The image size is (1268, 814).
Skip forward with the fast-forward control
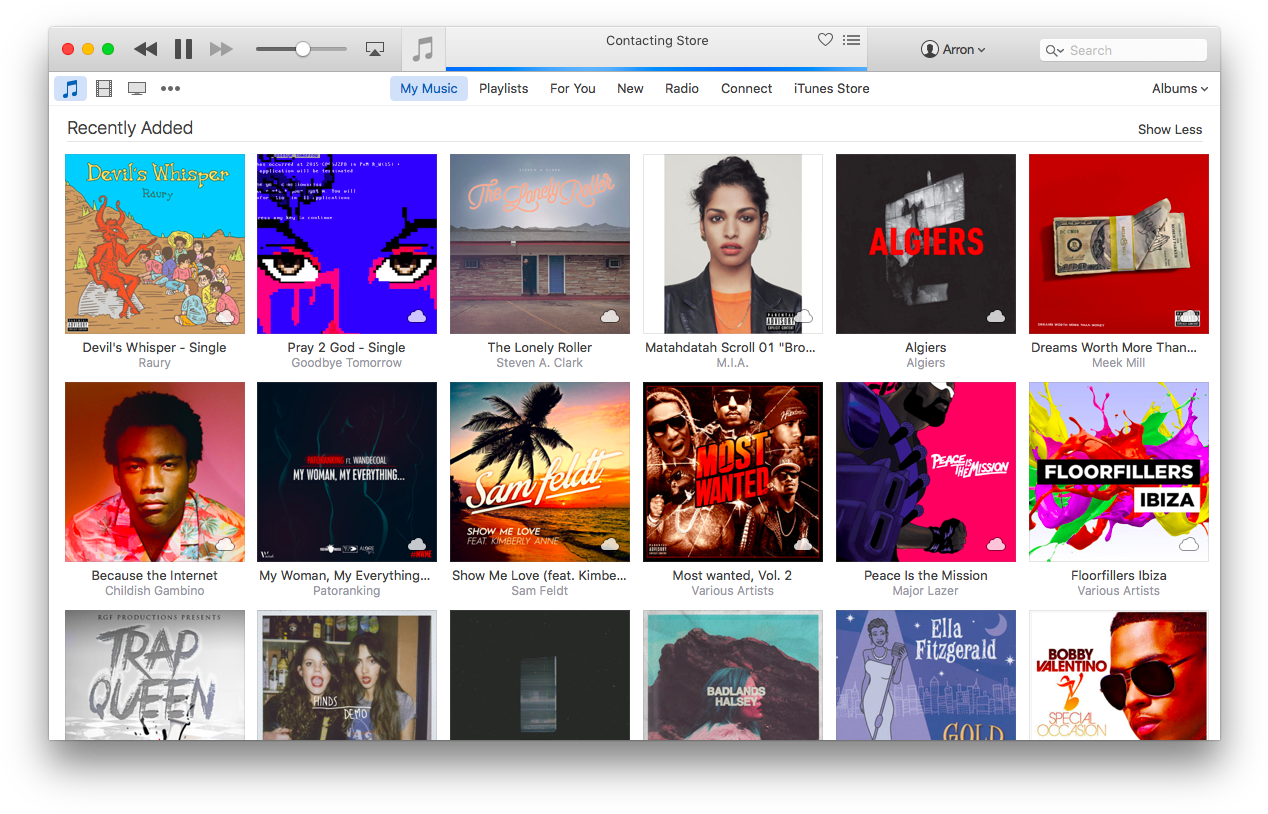click(x=220, y=48)
